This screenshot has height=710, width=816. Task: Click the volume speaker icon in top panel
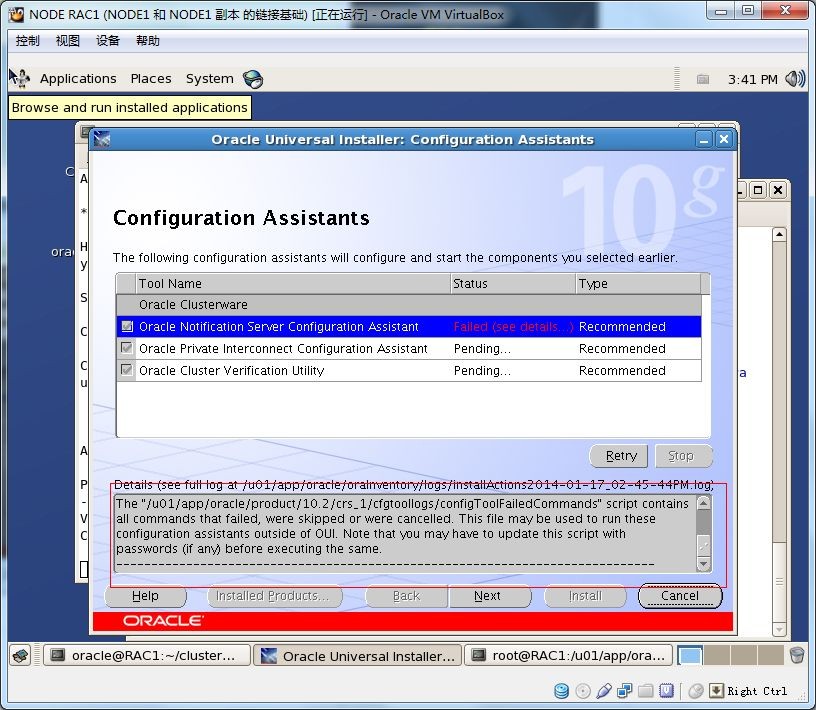[795, 79]
